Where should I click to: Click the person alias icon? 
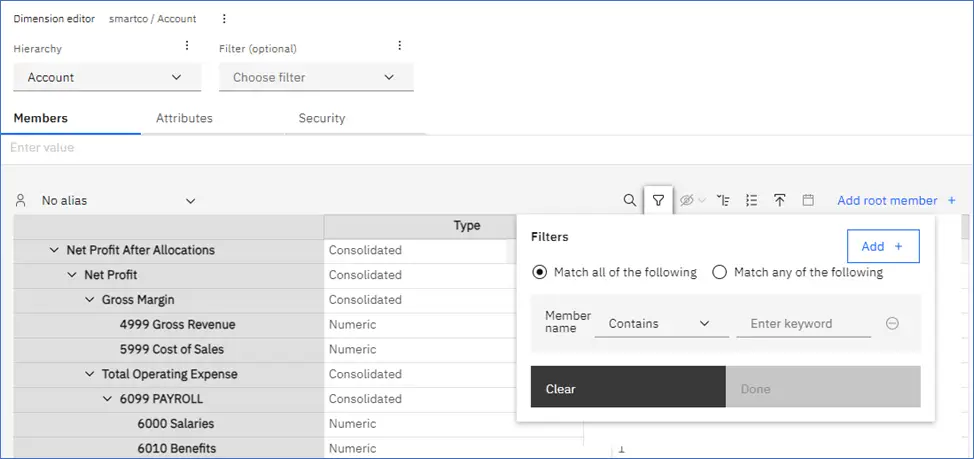(21, 200)
